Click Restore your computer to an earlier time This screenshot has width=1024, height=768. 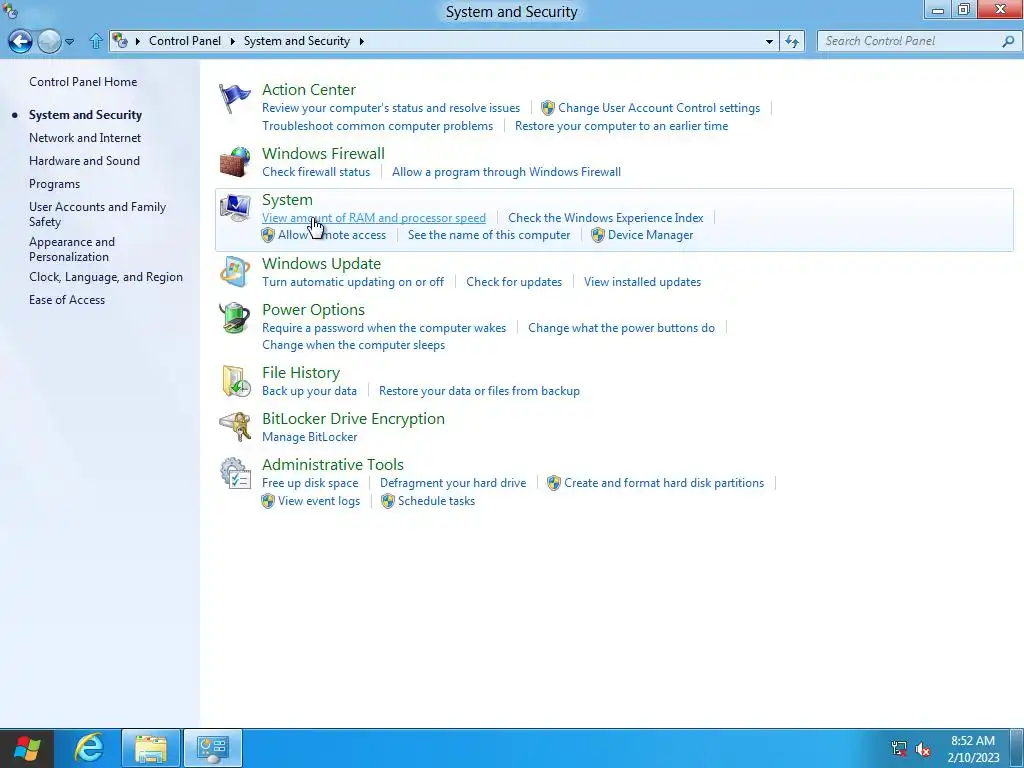point(621,125)
